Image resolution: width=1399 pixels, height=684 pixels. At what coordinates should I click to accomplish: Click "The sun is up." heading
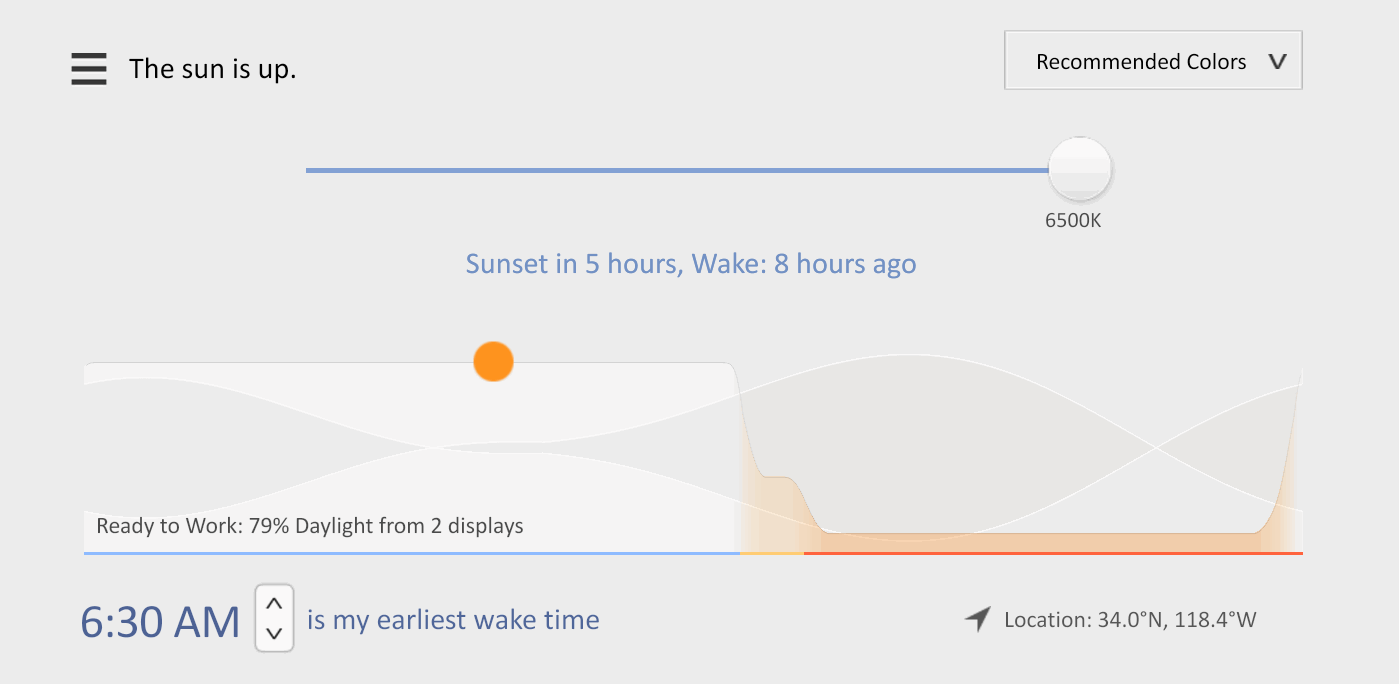(213, 69)
